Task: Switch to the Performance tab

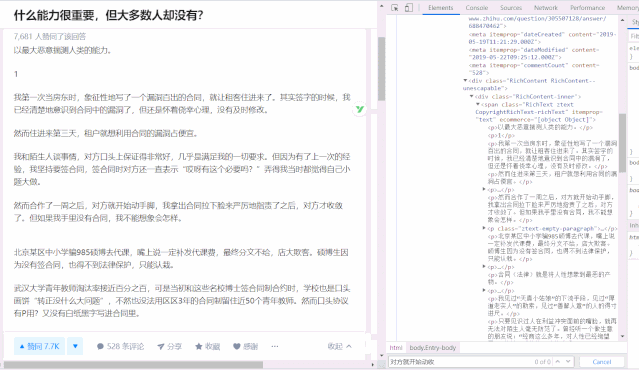Action: tap(588, 8)
